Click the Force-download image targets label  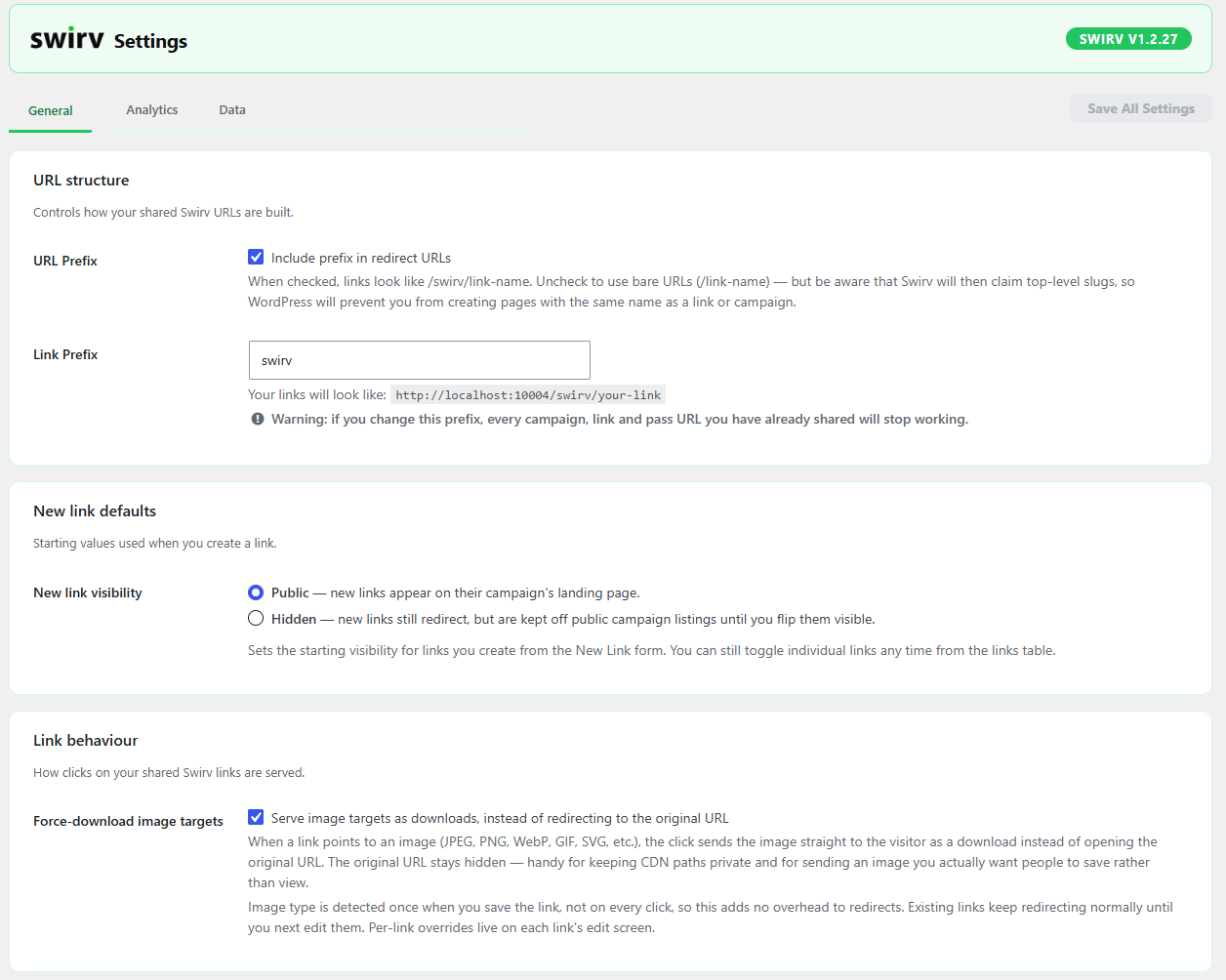[128, 821]
